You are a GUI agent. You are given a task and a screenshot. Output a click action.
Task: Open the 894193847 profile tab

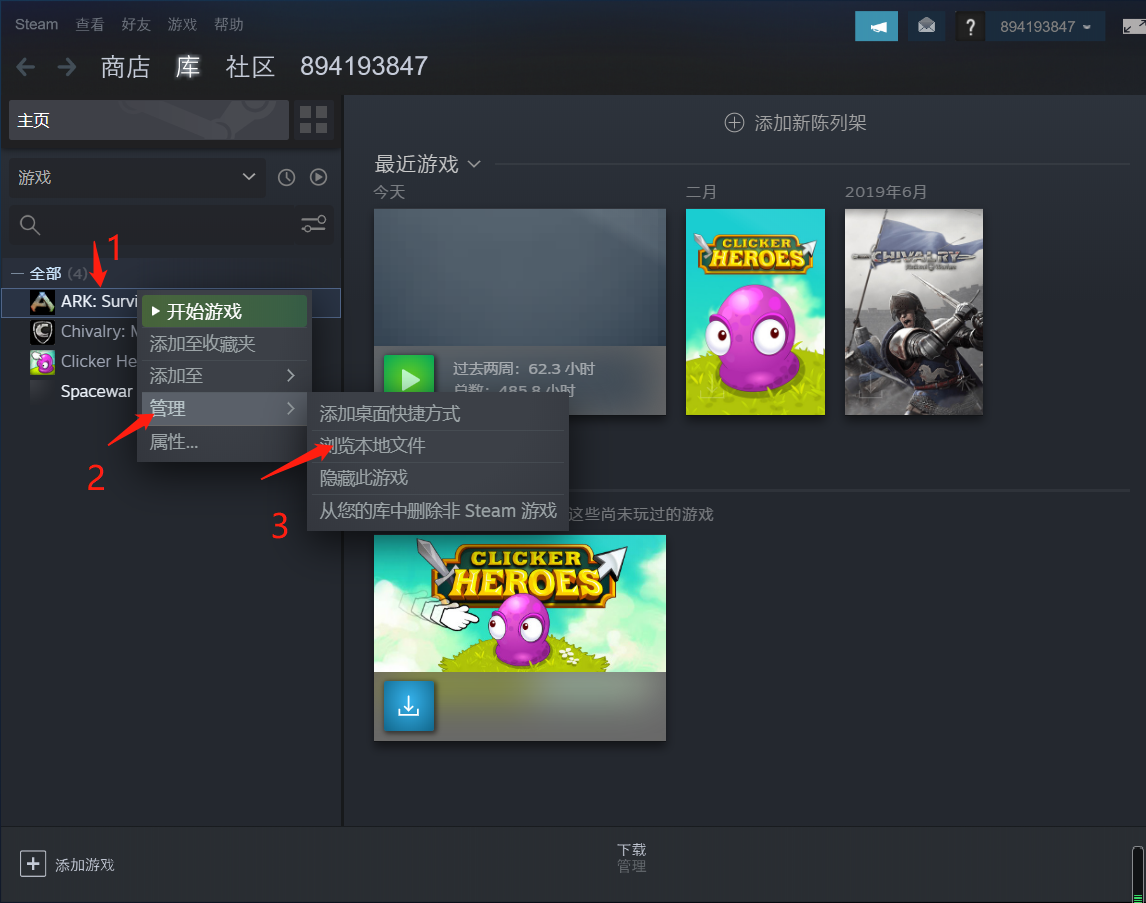pyautogui.click(x=364, y=66)
